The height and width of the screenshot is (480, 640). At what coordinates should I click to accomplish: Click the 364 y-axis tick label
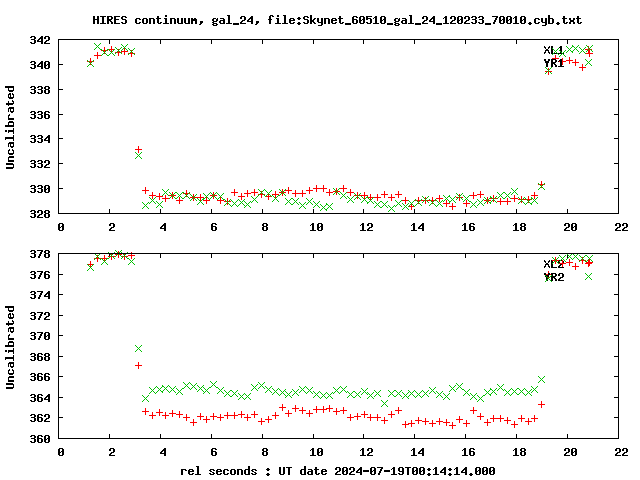click(x=40, y=398)
